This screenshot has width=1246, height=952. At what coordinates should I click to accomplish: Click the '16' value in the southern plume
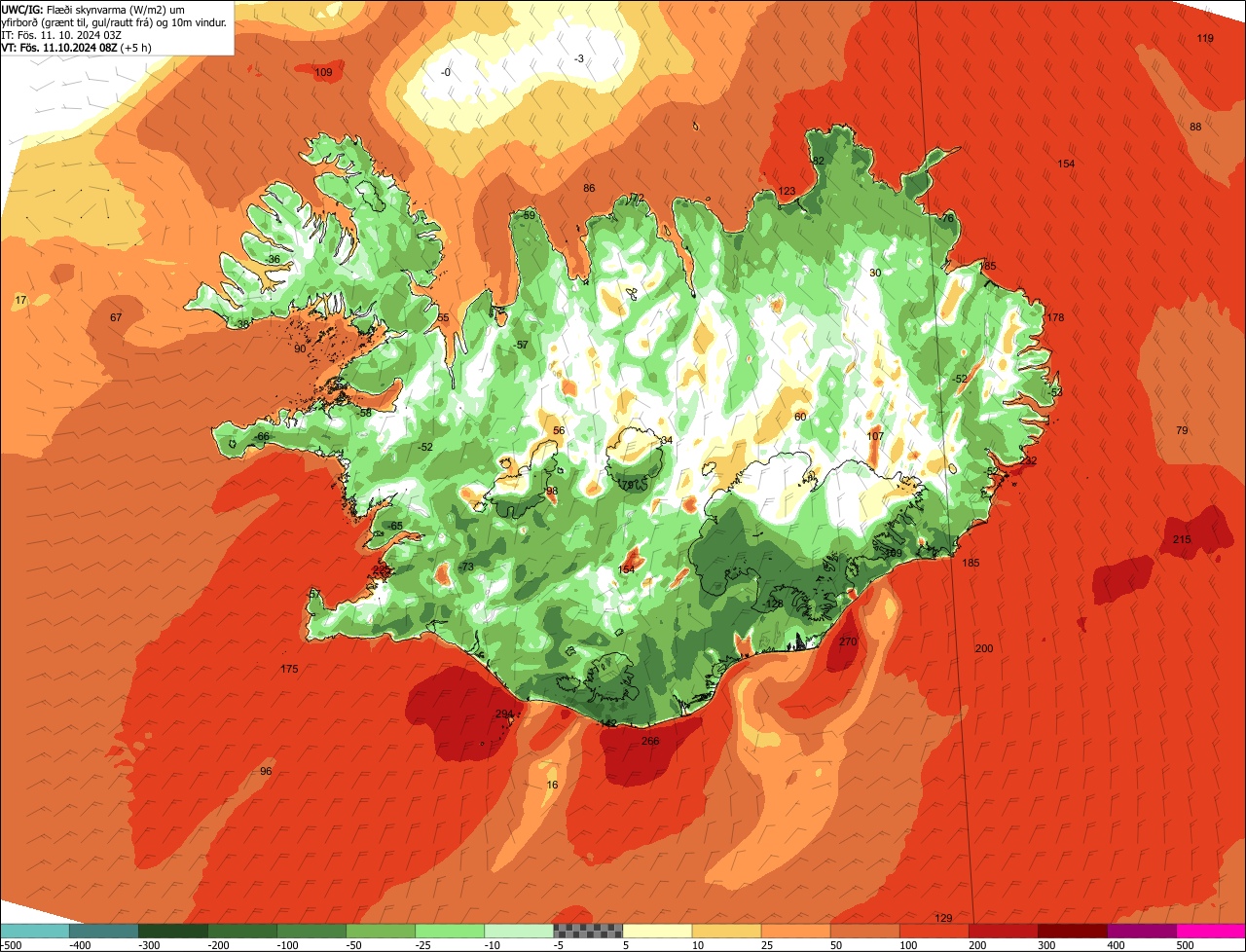[553, 786]
